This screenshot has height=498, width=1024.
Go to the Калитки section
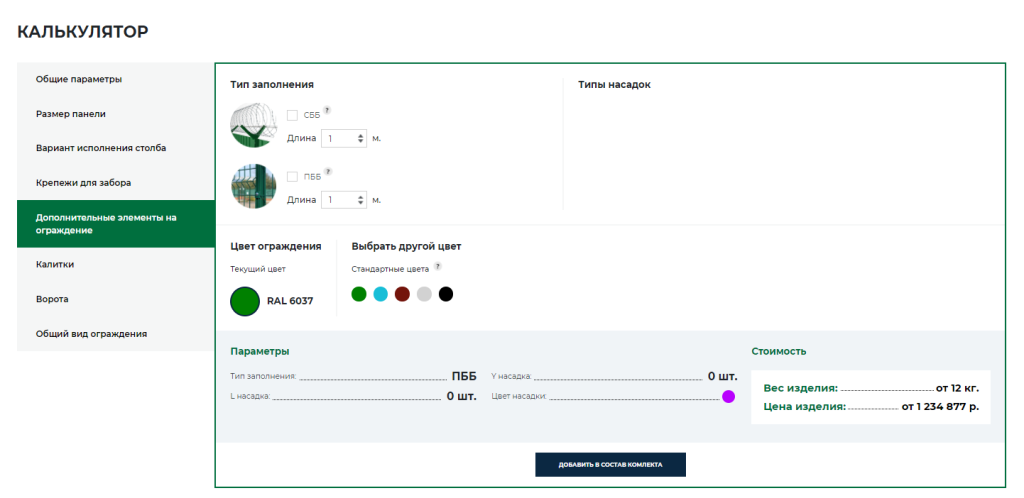55,265
